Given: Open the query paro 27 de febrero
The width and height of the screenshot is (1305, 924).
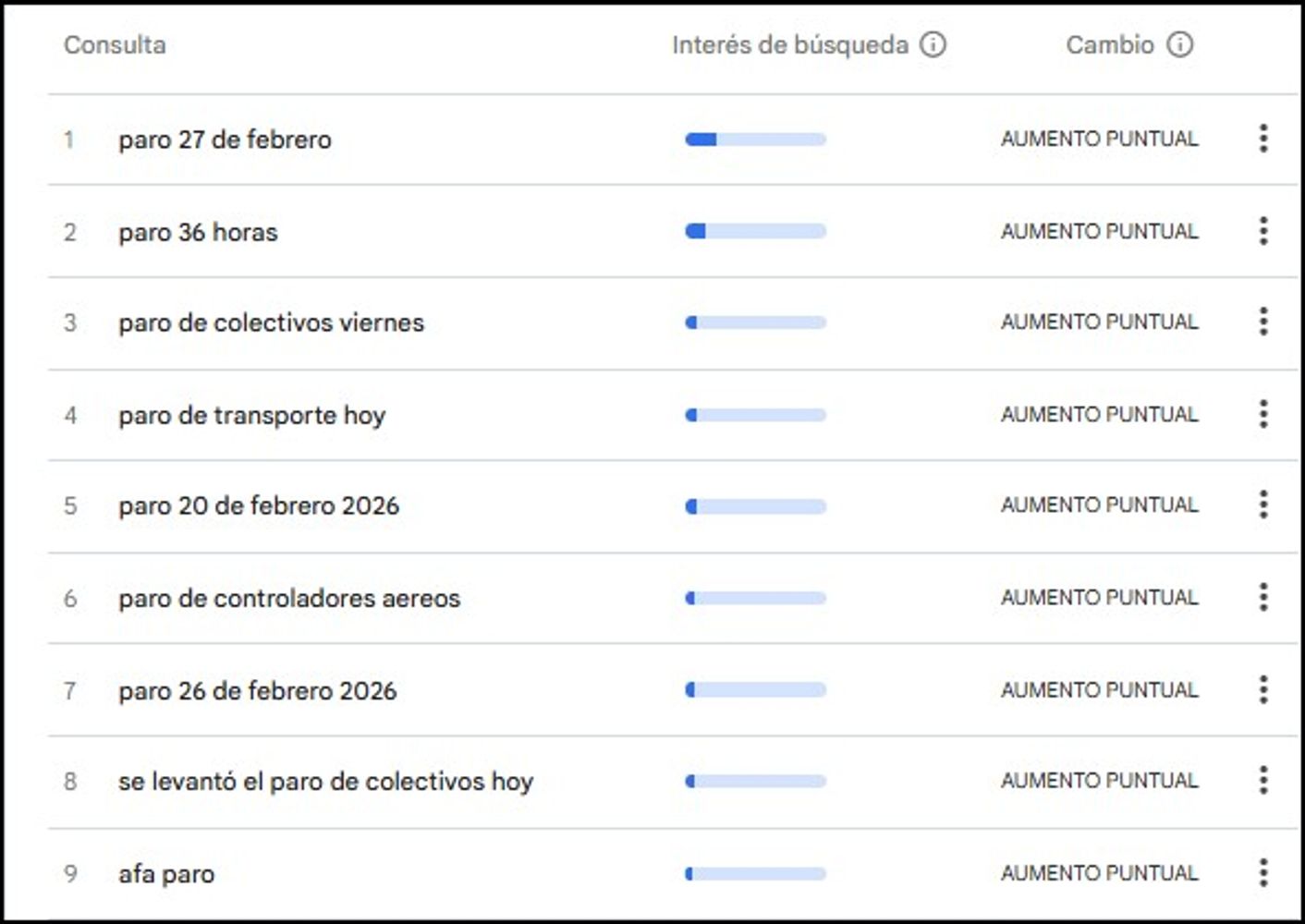Looking at the screenshot, I should point(225,140).
